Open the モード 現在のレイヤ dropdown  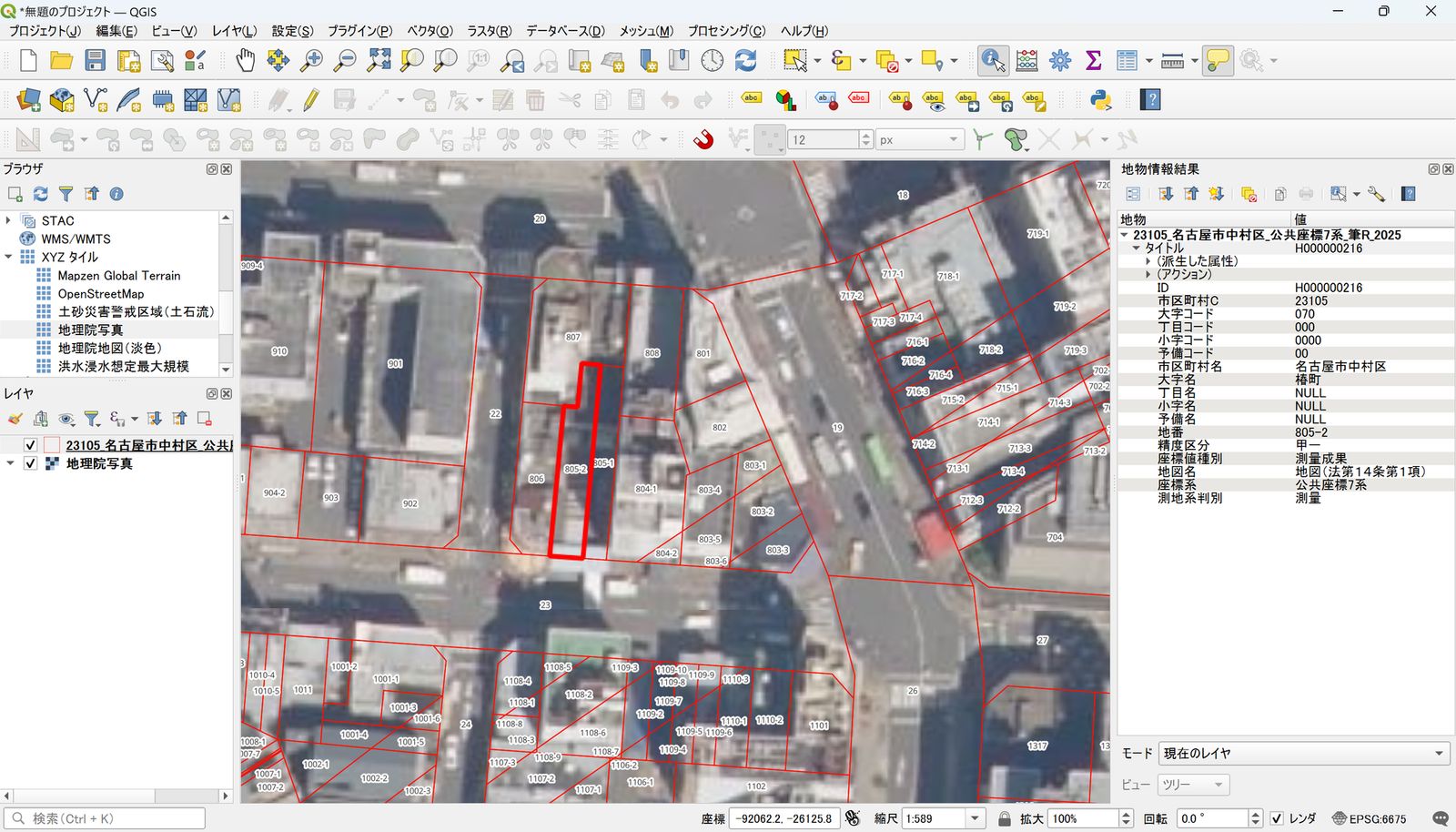1303,753
